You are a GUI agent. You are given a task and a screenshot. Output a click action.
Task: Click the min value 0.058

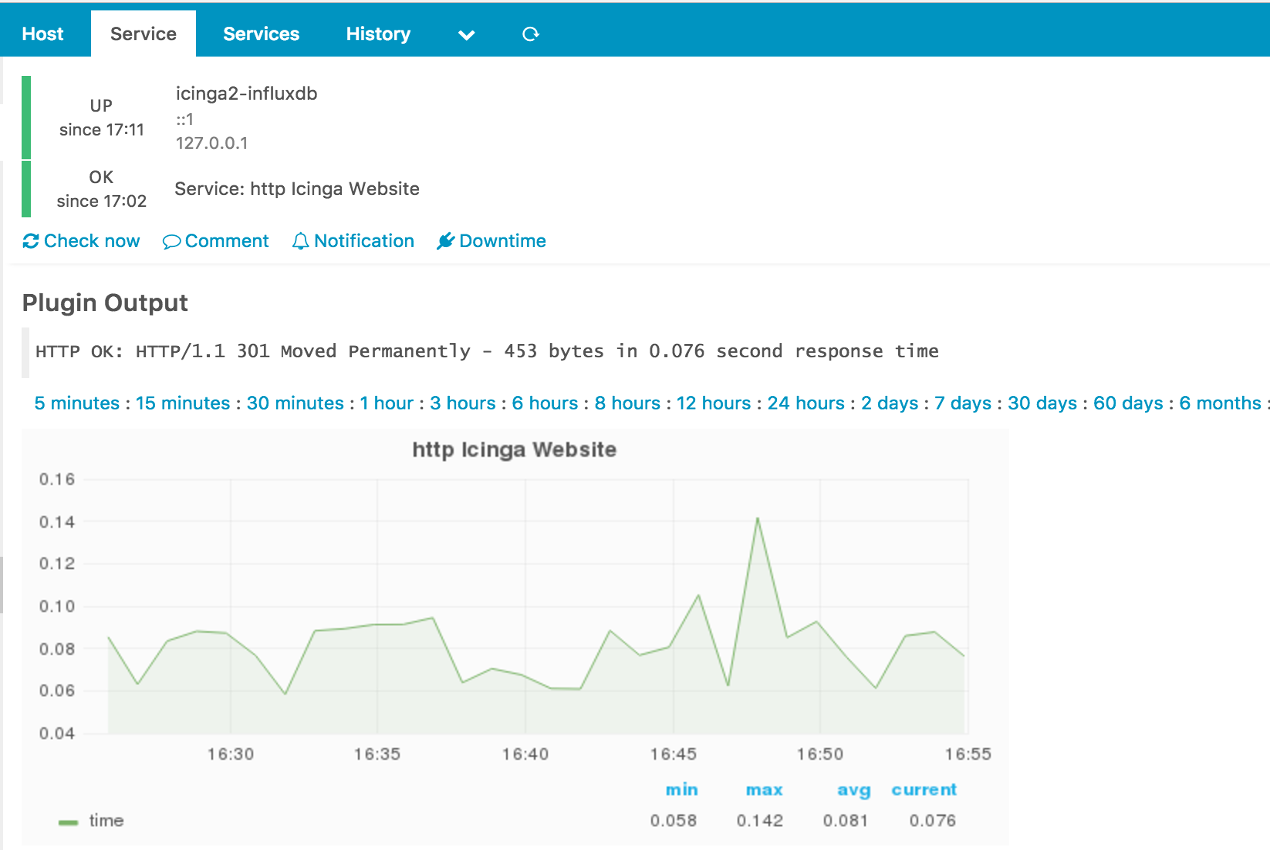tap(673, 821)
